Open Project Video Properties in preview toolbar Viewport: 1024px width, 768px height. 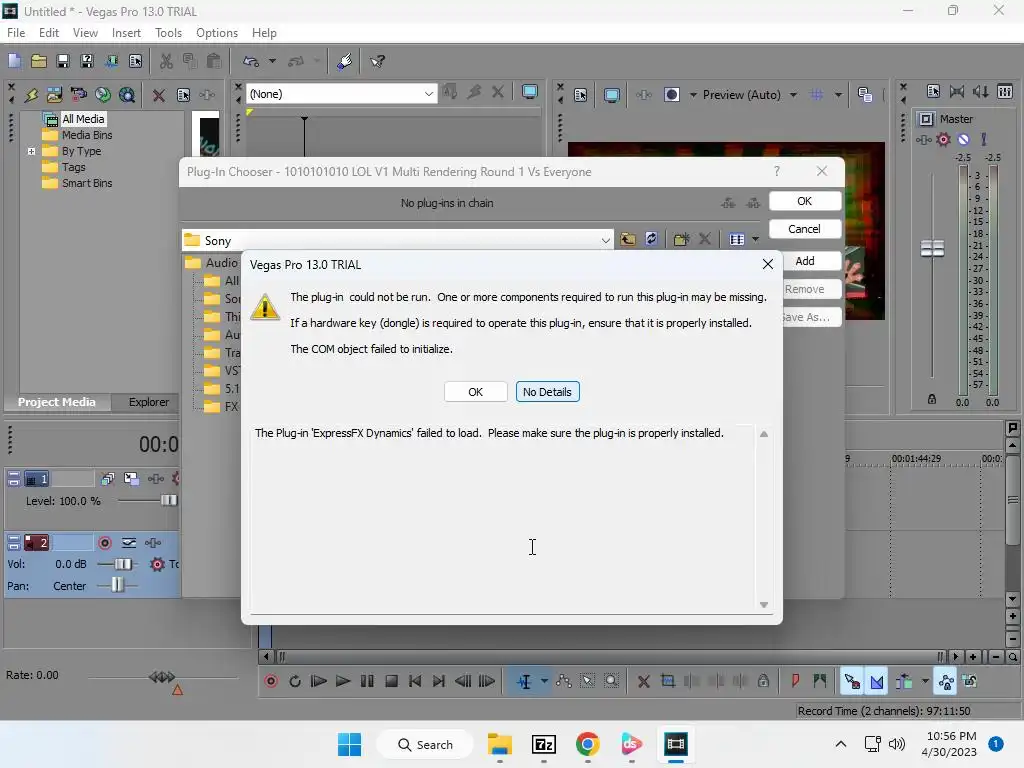(x=581, y=95)
